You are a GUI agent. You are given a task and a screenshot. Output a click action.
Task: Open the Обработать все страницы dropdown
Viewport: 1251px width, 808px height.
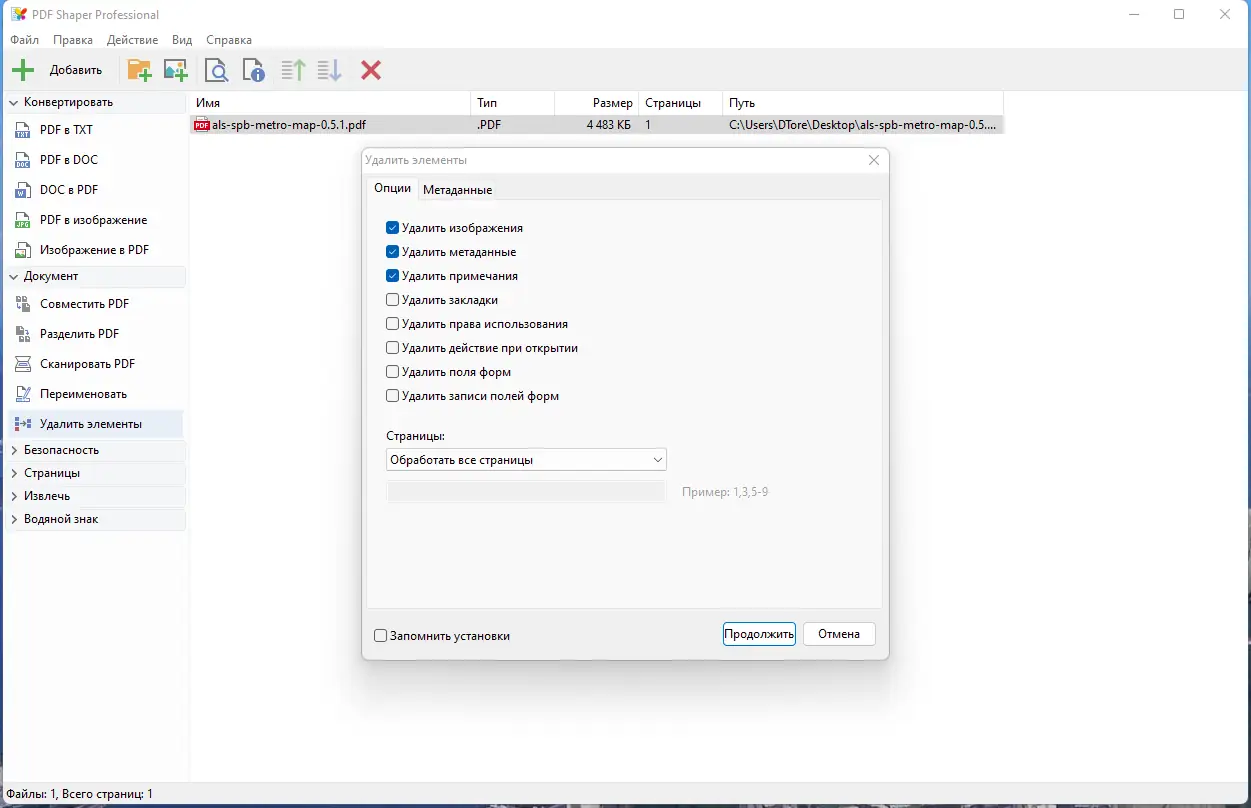tap(526, 460)
